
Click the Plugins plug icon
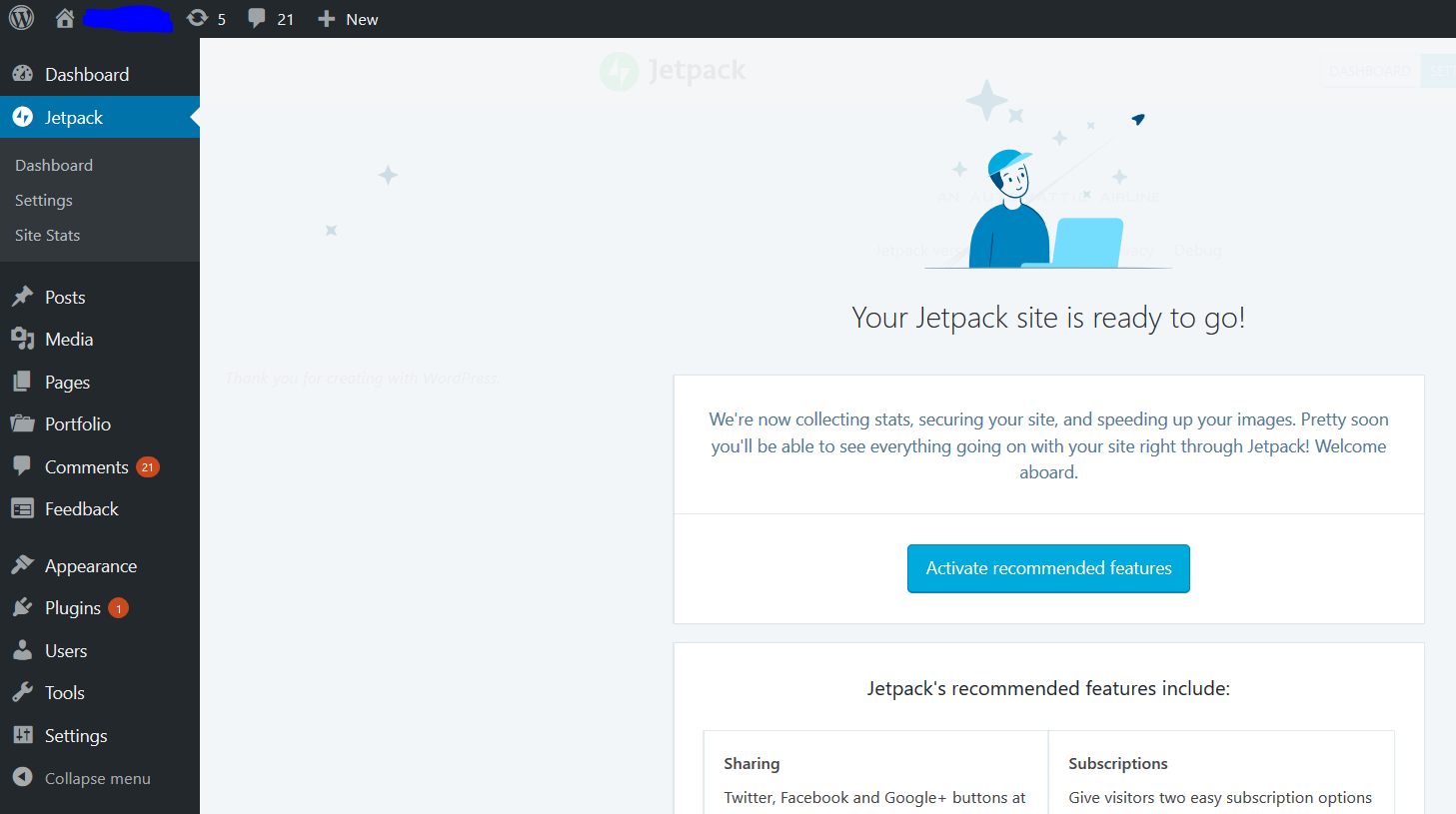tap(22, 607)
